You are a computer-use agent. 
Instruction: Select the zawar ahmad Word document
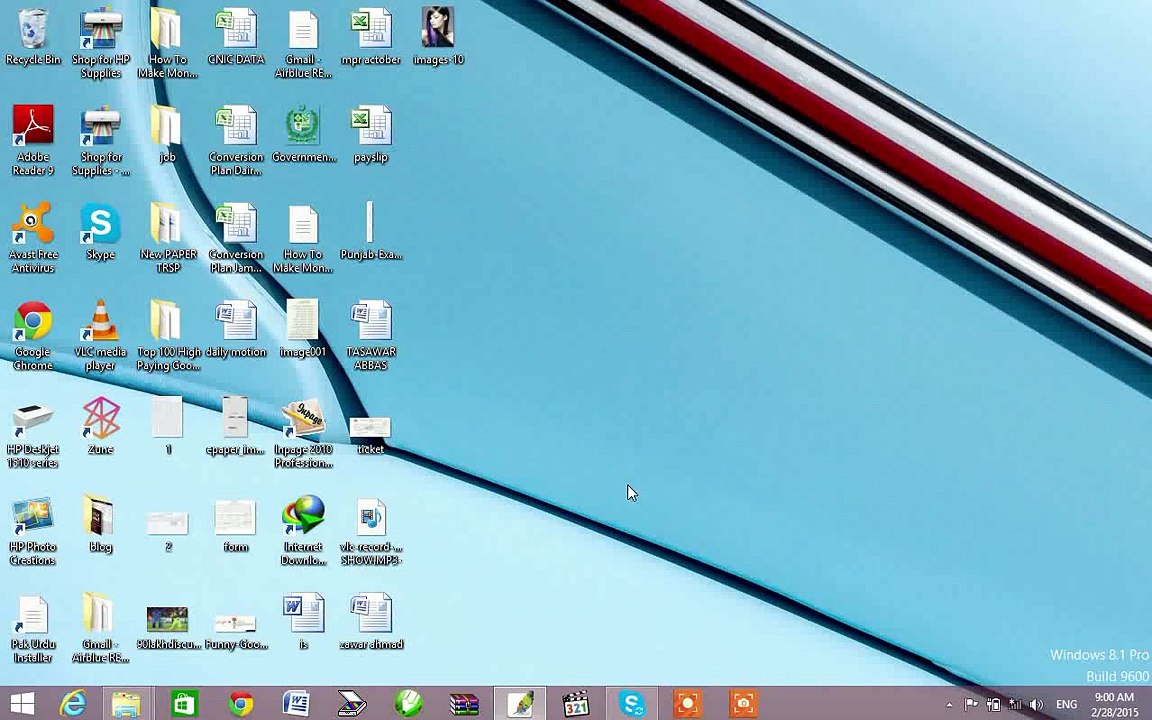point(371,622)
